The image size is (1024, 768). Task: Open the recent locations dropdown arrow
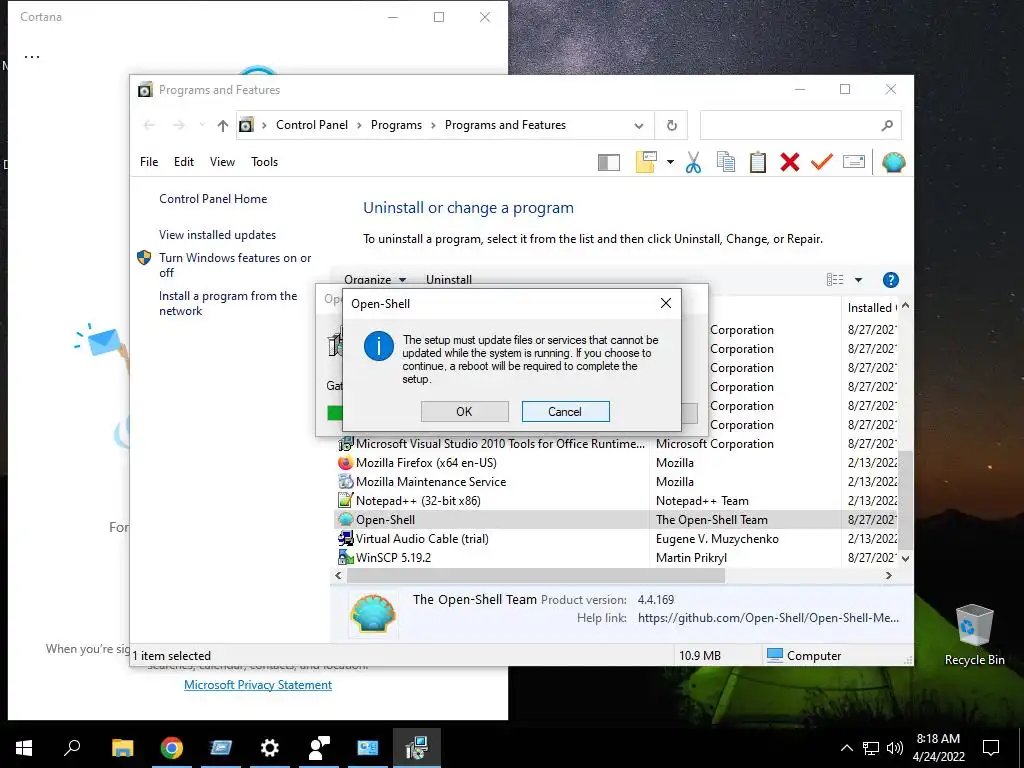pos(202,125)
